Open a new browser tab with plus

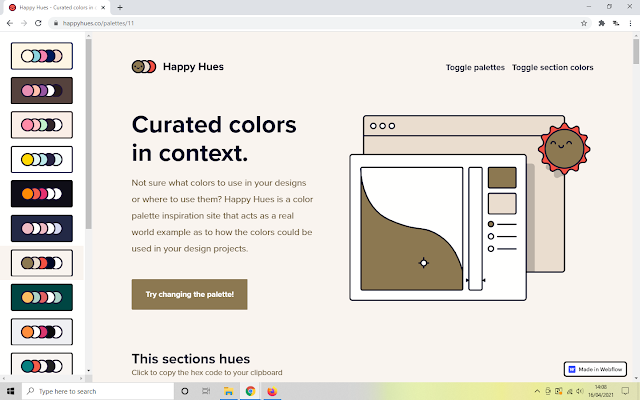tap(120, 7)
